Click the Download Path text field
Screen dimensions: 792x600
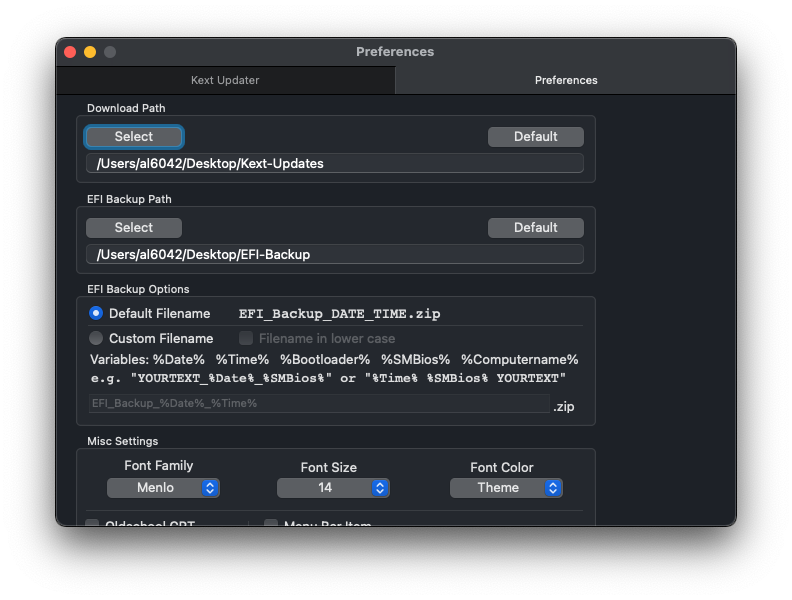point(334,164)
